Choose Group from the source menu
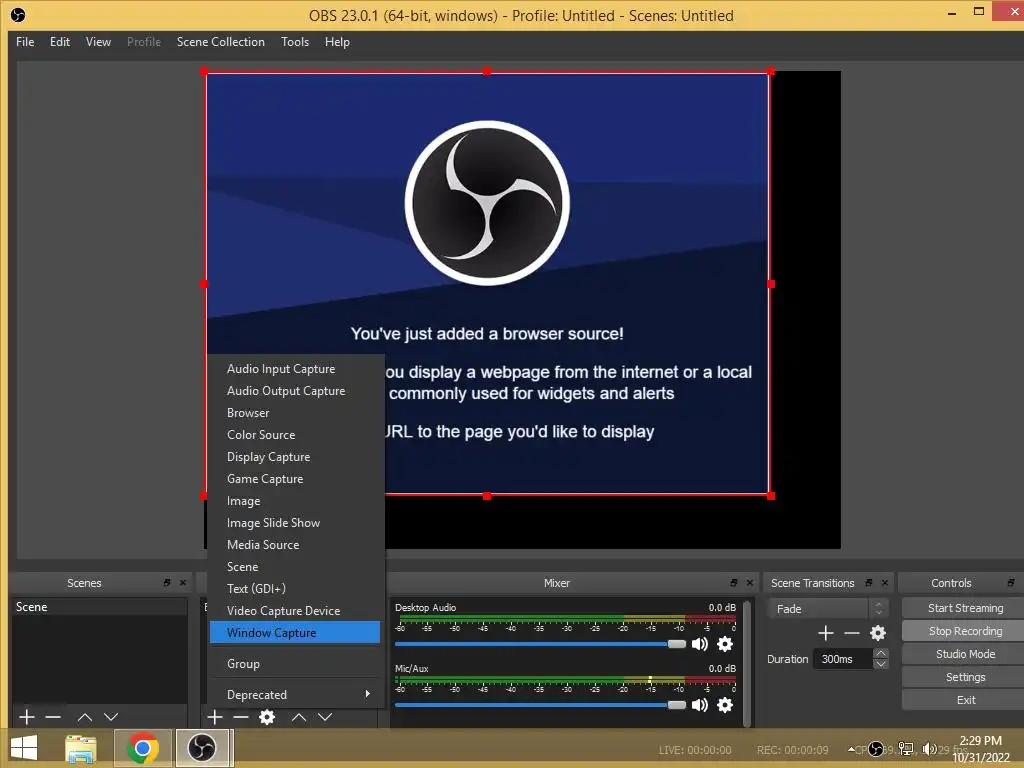Screen dimensions: 1024x768 pos(295,664)
